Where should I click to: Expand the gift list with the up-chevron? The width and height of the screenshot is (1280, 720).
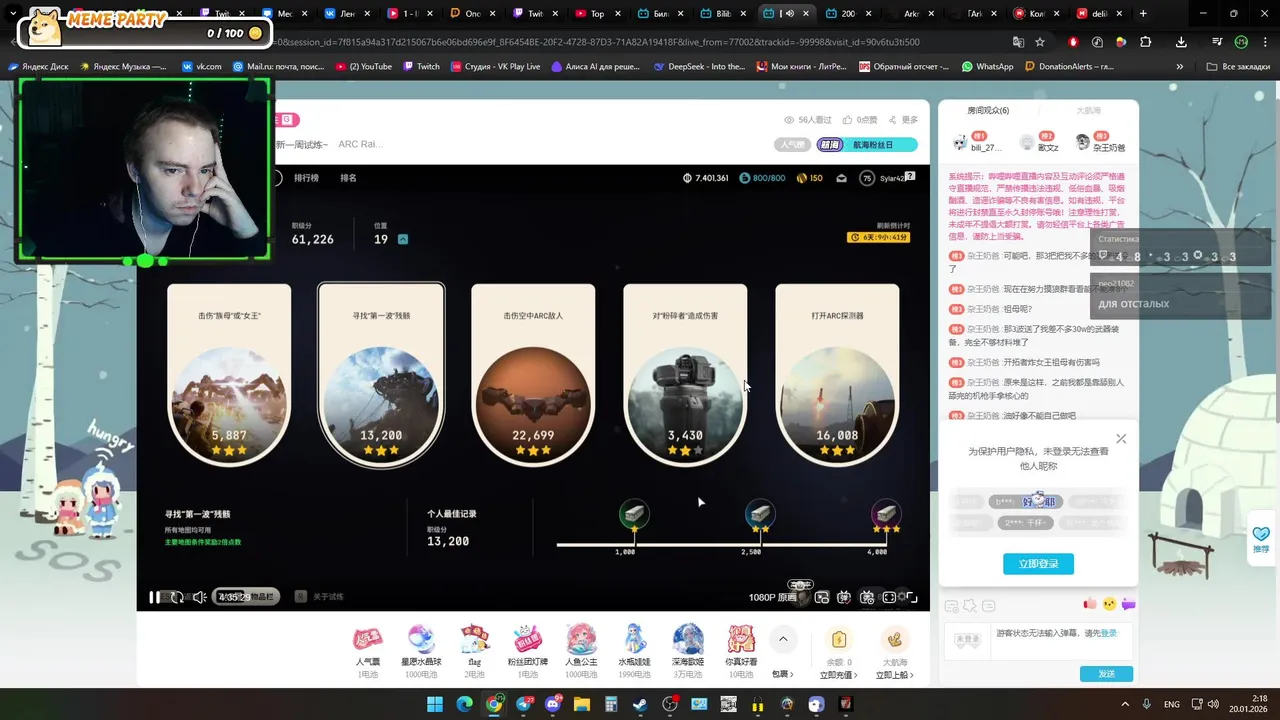783,639
